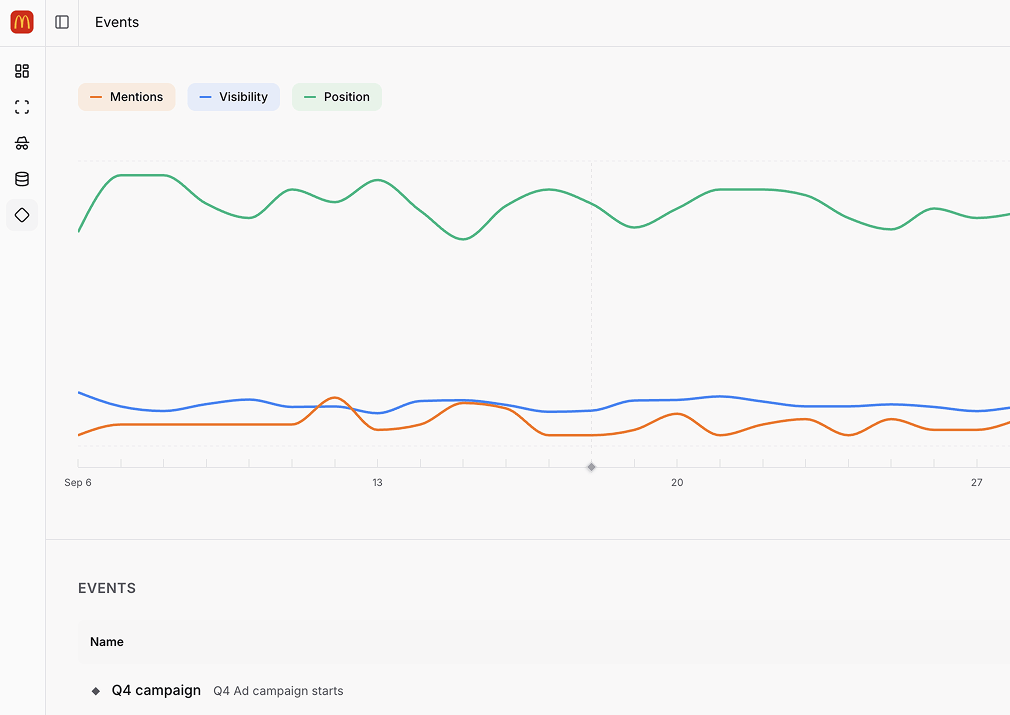The image size is (1010, 715).
Task: Click the orange Mentions line on the chart
Action: click(x=200, y=424)
